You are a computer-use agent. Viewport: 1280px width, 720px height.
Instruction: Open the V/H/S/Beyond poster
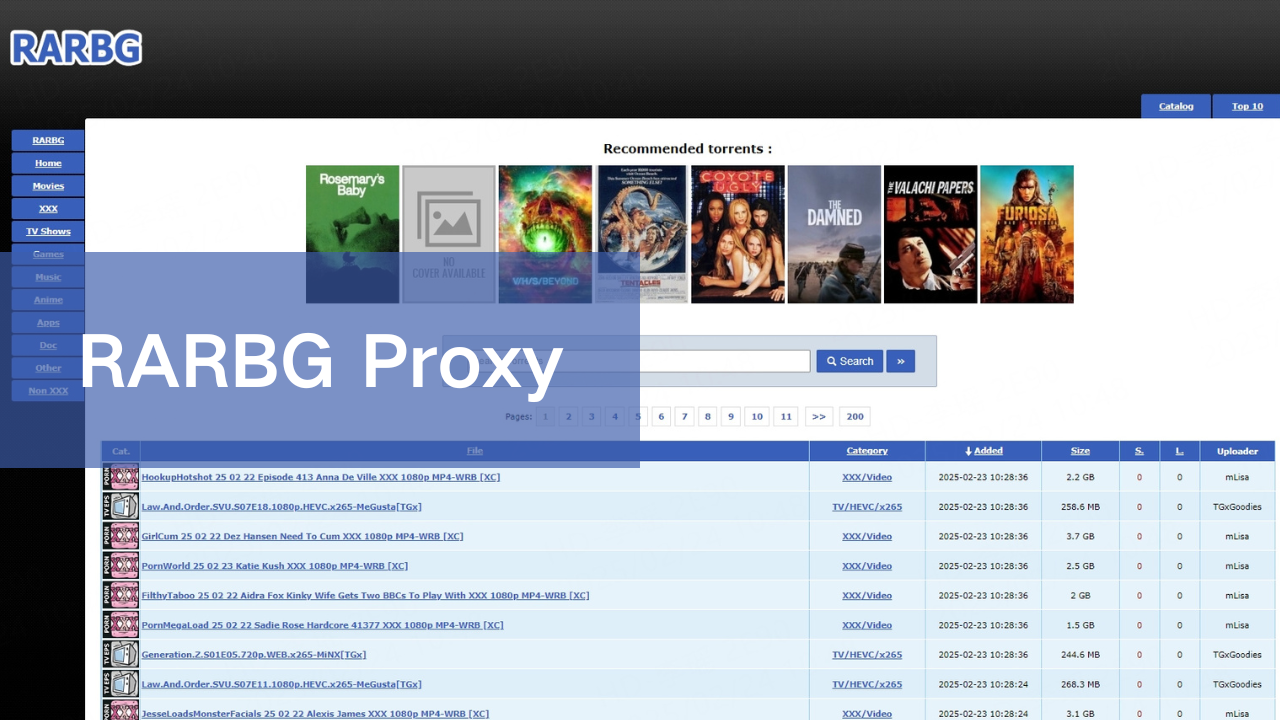point(545,234)
